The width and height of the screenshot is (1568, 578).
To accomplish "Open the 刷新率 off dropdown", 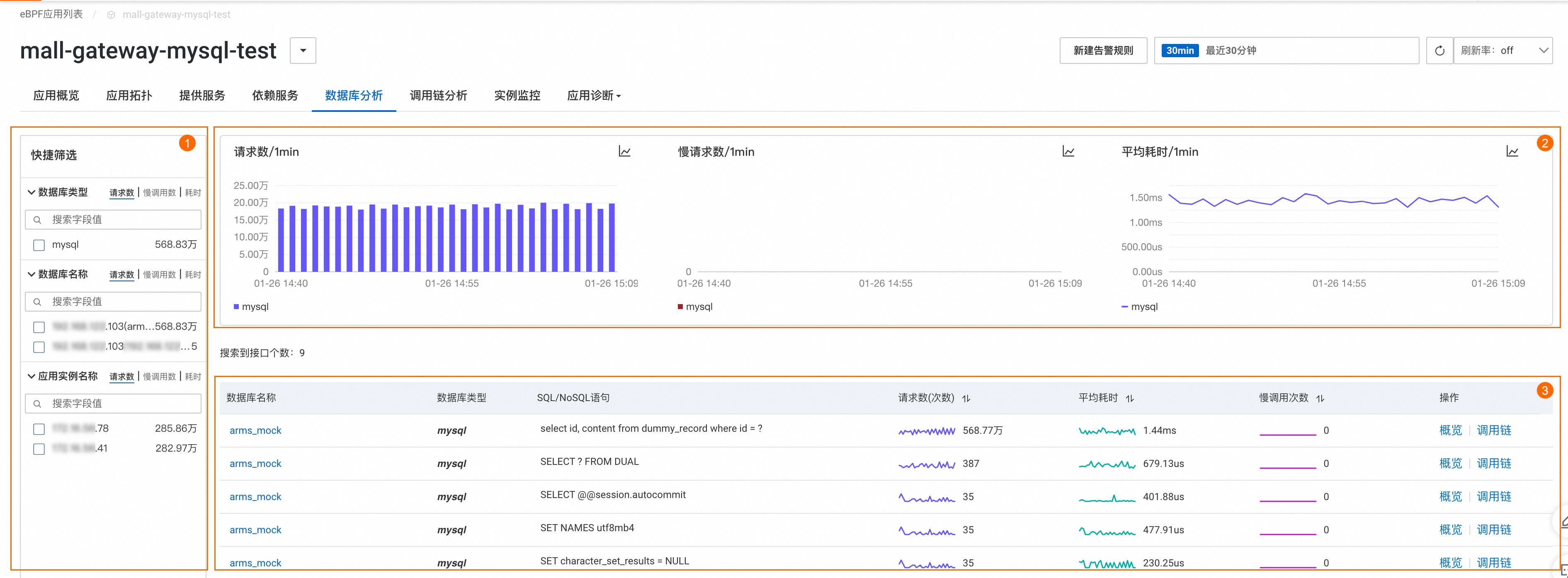I will coord(1502,51).
